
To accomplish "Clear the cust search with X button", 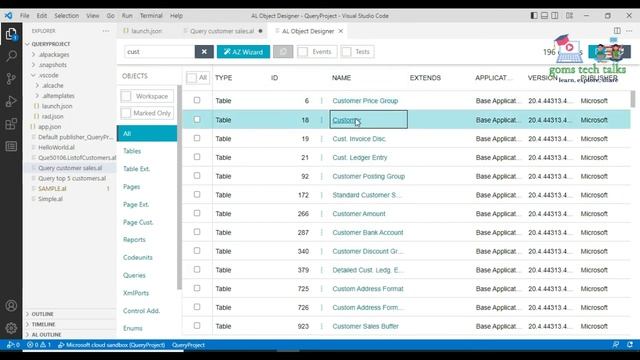I will click(x=204, y=52).
